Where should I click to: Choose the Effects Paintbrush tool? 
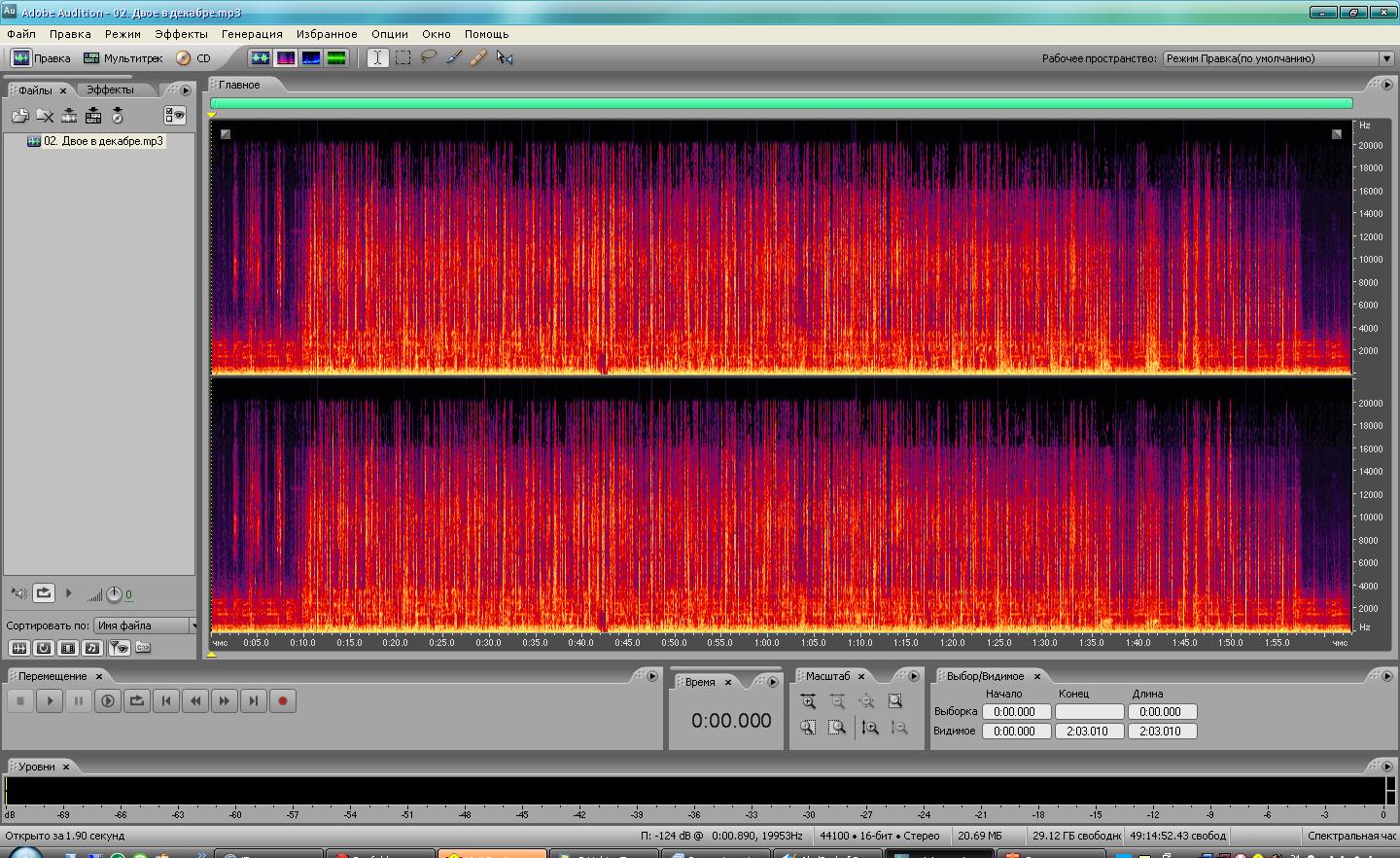click(x=454, y=57)
